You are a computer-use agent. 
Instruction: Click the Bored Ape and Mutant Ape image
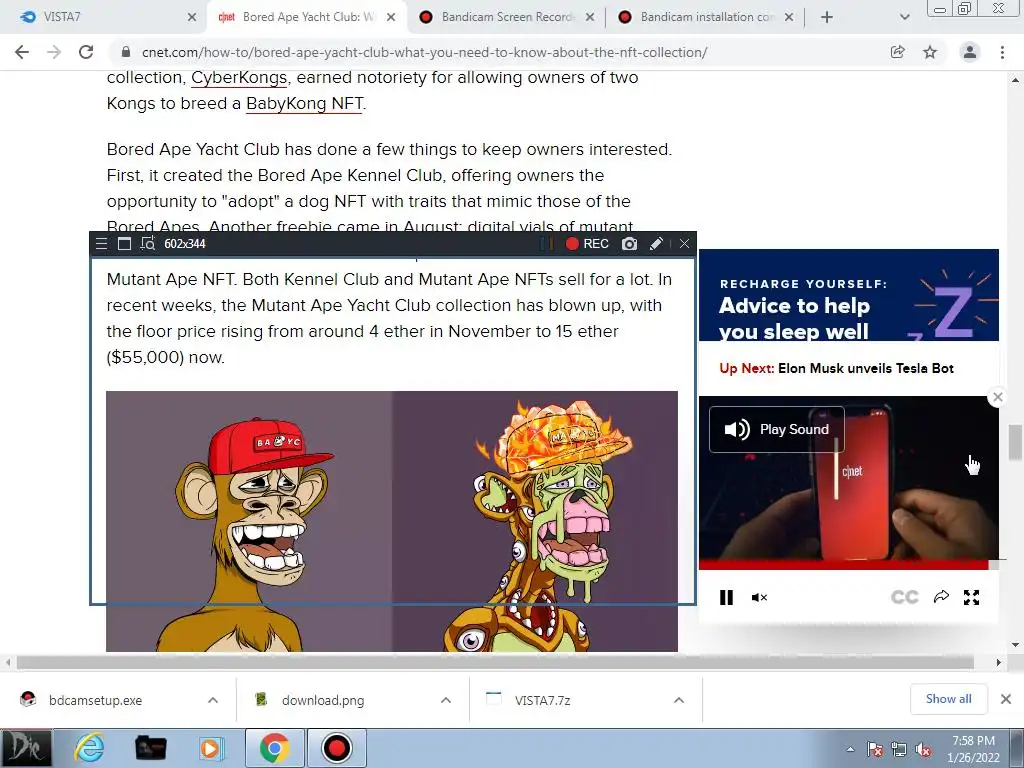(x=392, y=521)
